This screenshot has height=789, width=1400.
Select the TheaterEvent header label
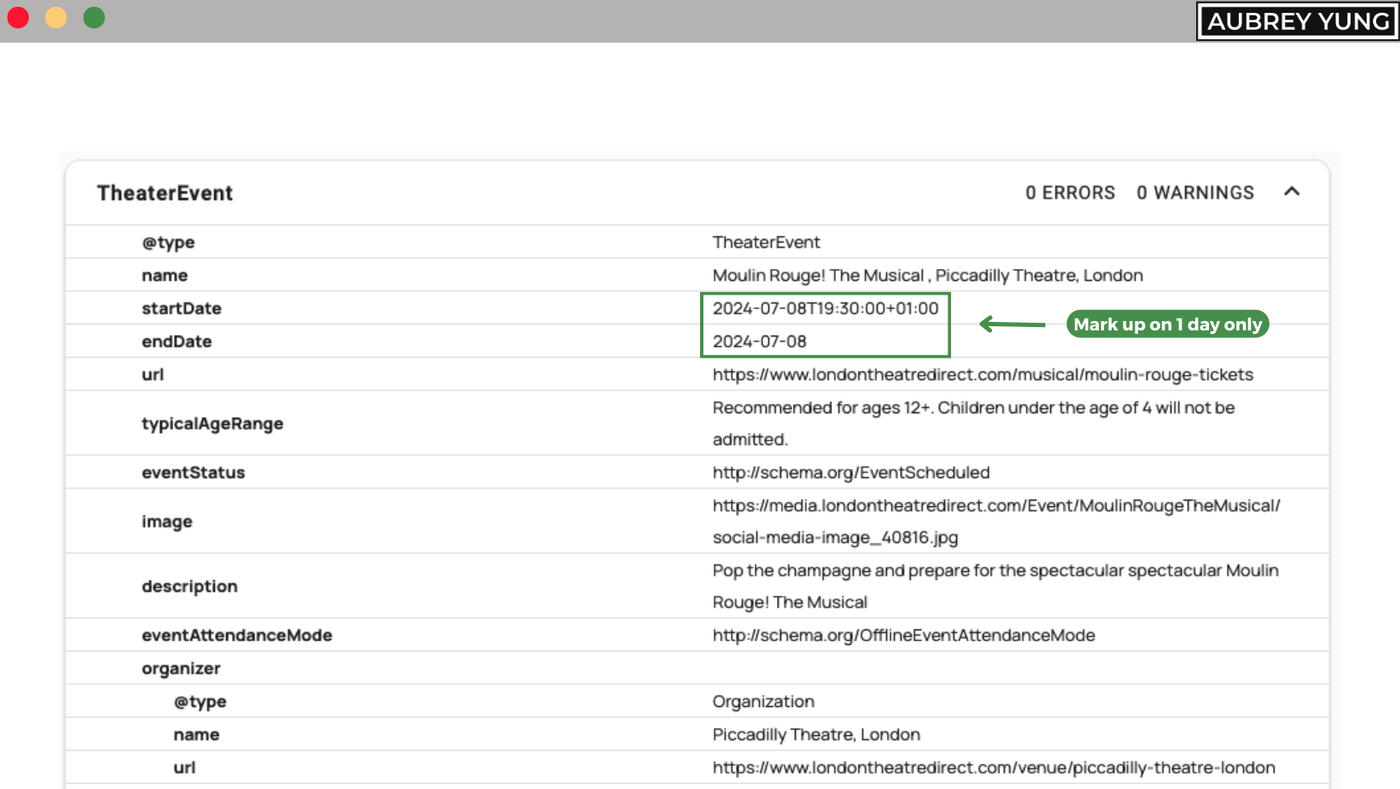[164, 192]
